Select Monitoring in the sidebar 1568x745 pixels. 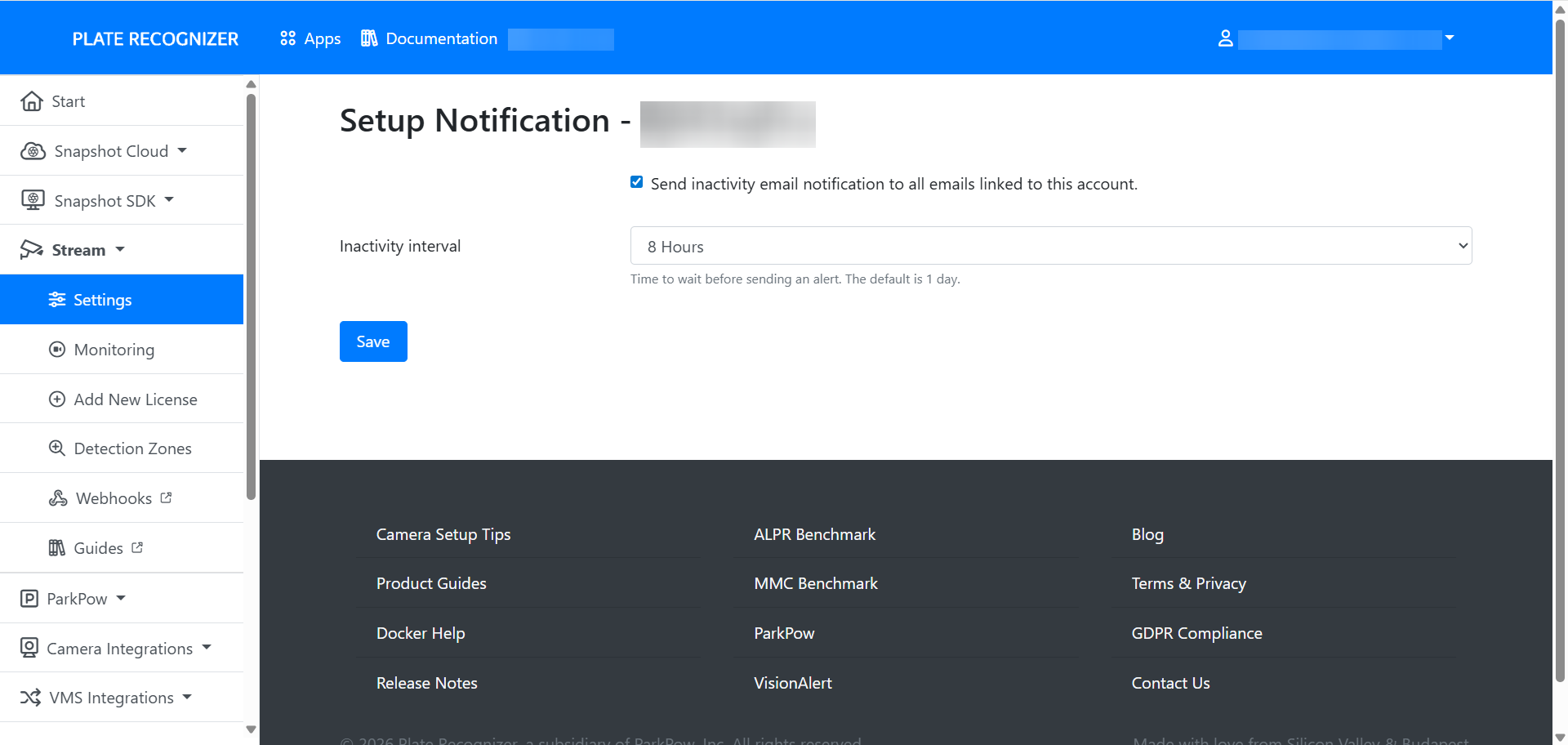[122, 350]
